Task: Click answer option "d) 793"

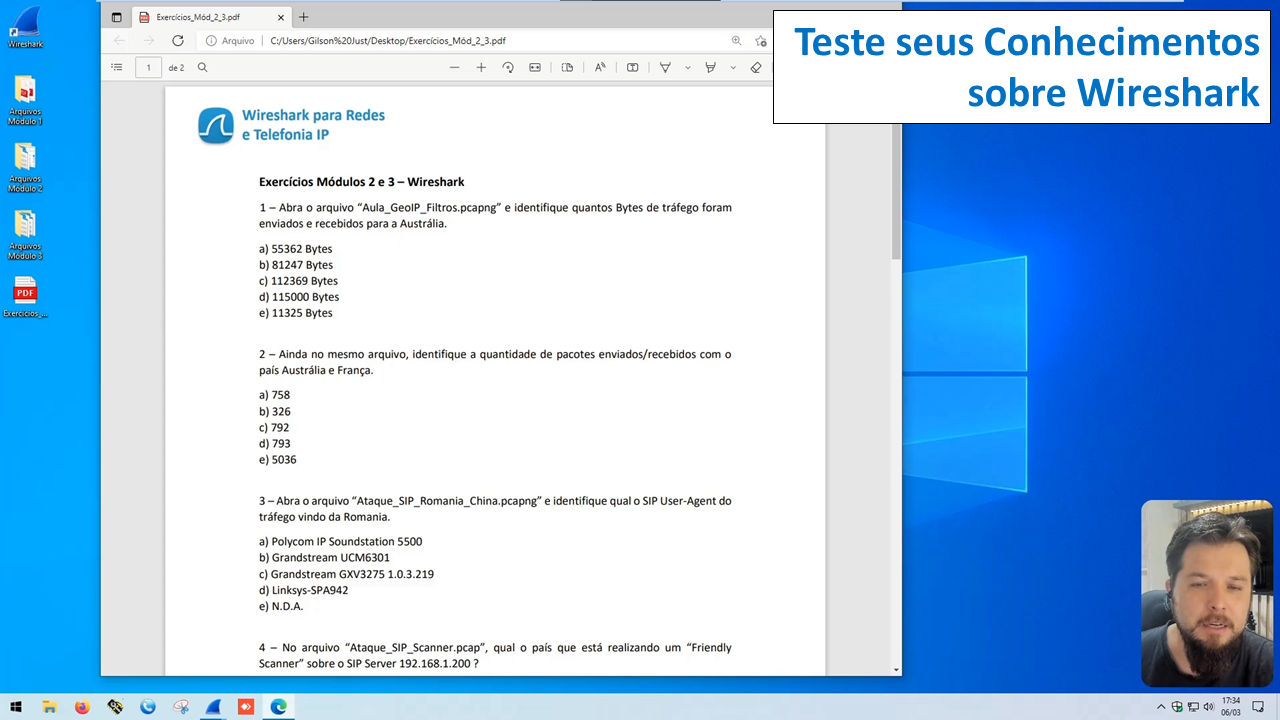Action: coord(275,444)
